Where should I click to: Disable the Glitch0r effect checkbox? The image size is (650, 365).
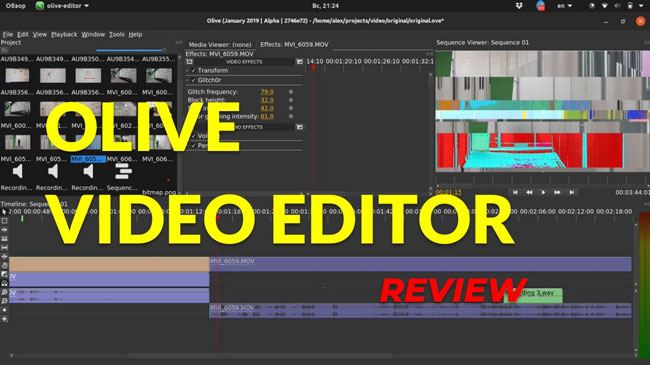194,80
